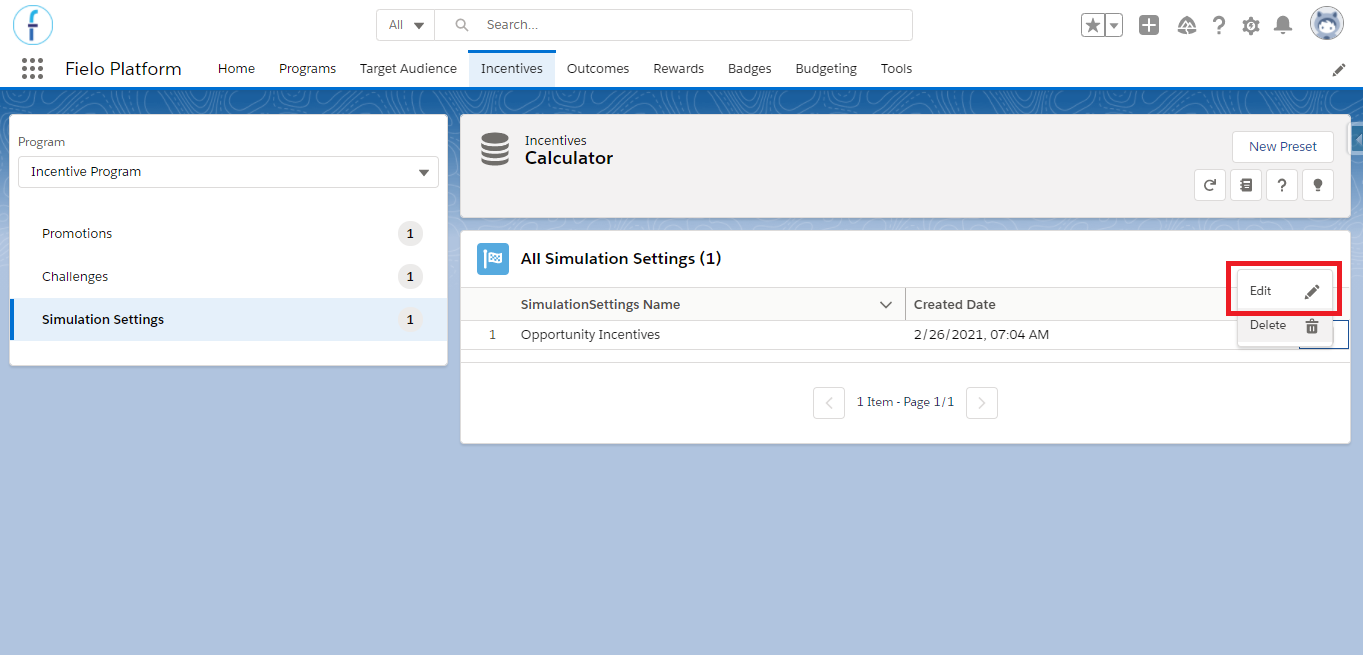1363x655 pixels.
Task: Click the New Preset button
Action: point(1283,146)
